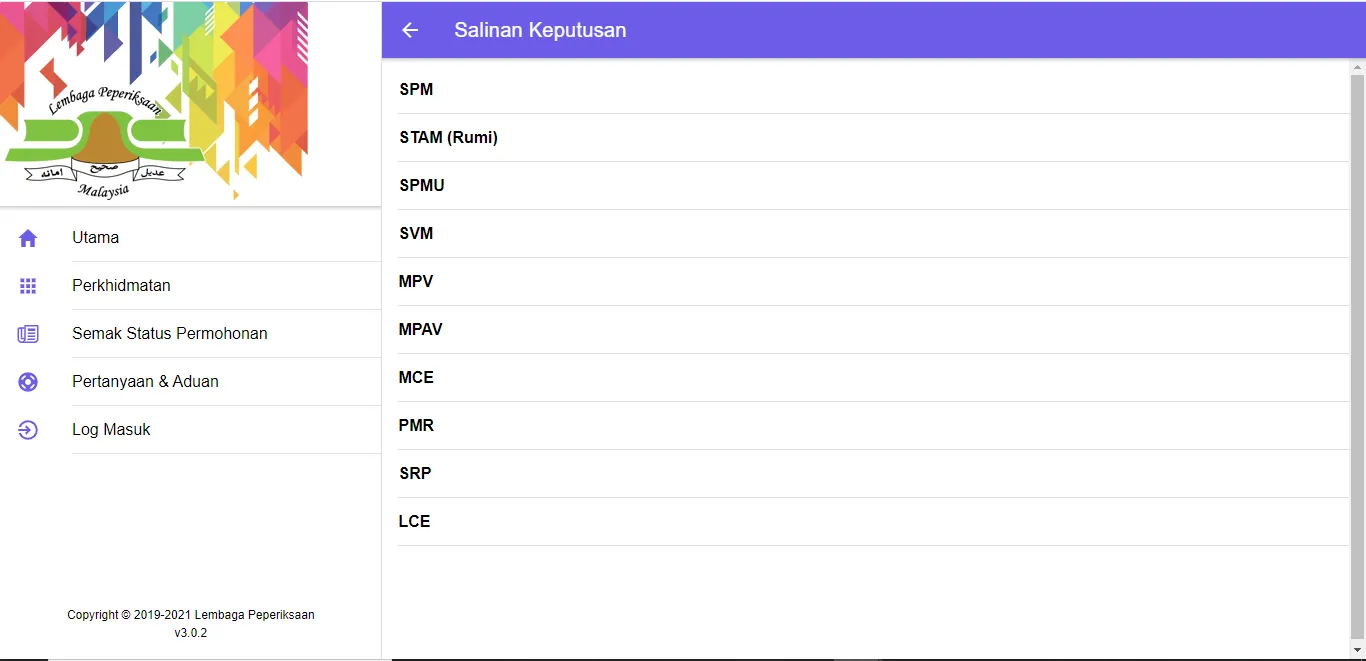Click the vertical scrollbar thumb on the right
Image resolution: width=1366 pixels, height=661 pixels.
pos(1357,355)
